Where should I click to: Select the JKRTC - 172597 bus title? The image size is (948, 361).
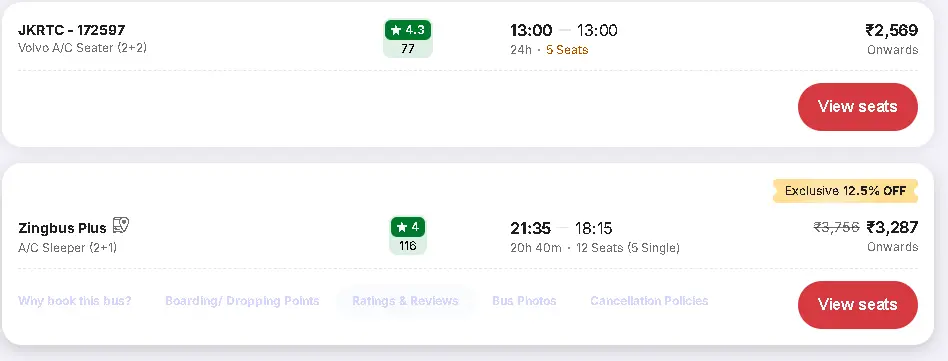click(x=72, y=30)
